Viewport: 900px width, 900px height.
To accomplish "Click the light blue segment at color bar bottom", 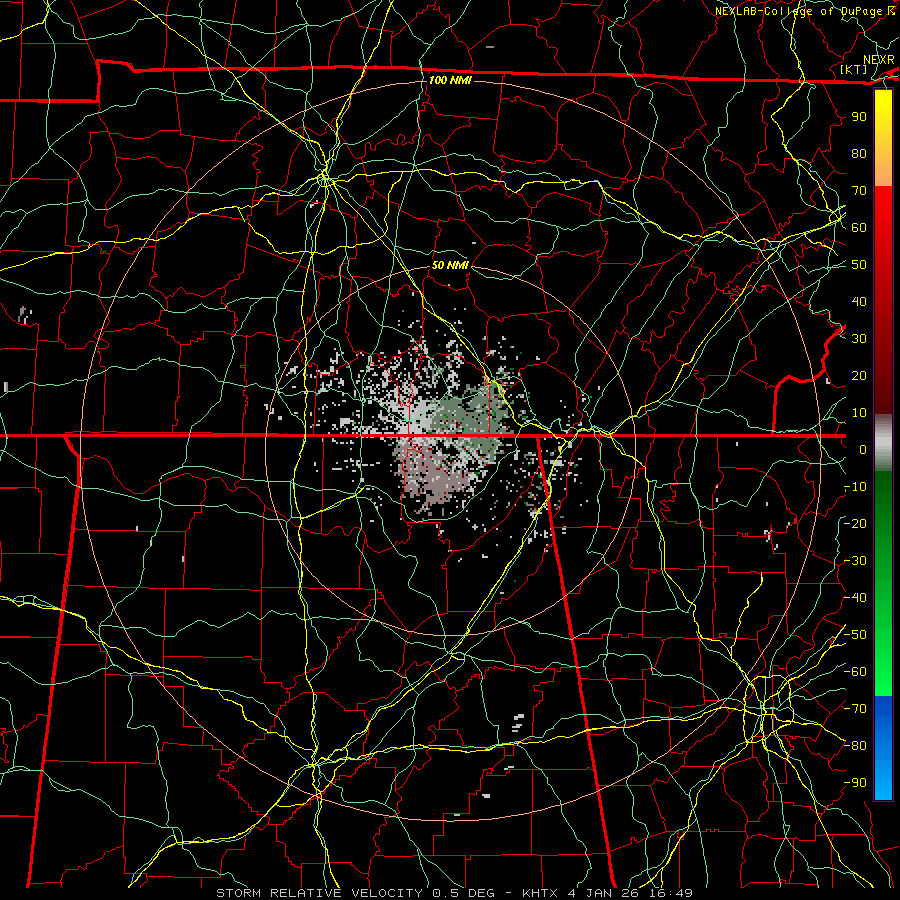I will (x=883, y=781).
